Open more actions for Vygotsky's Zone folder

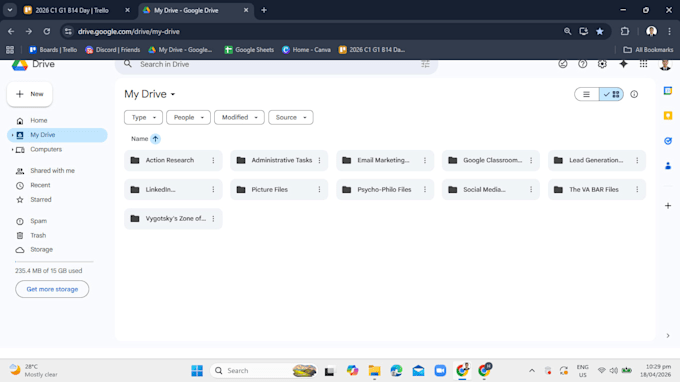pyautogui.click(x=213, y=219)
